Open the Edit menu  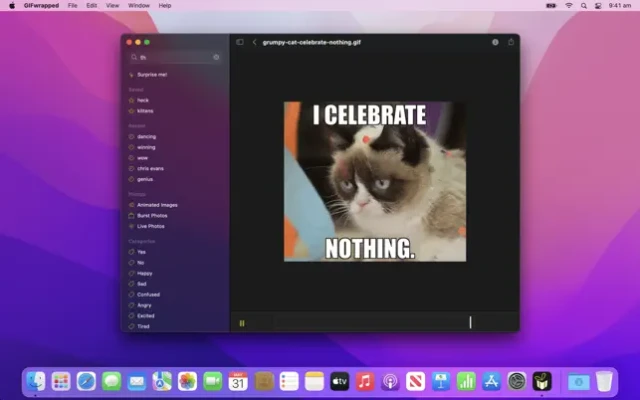[x=91, y=6]
